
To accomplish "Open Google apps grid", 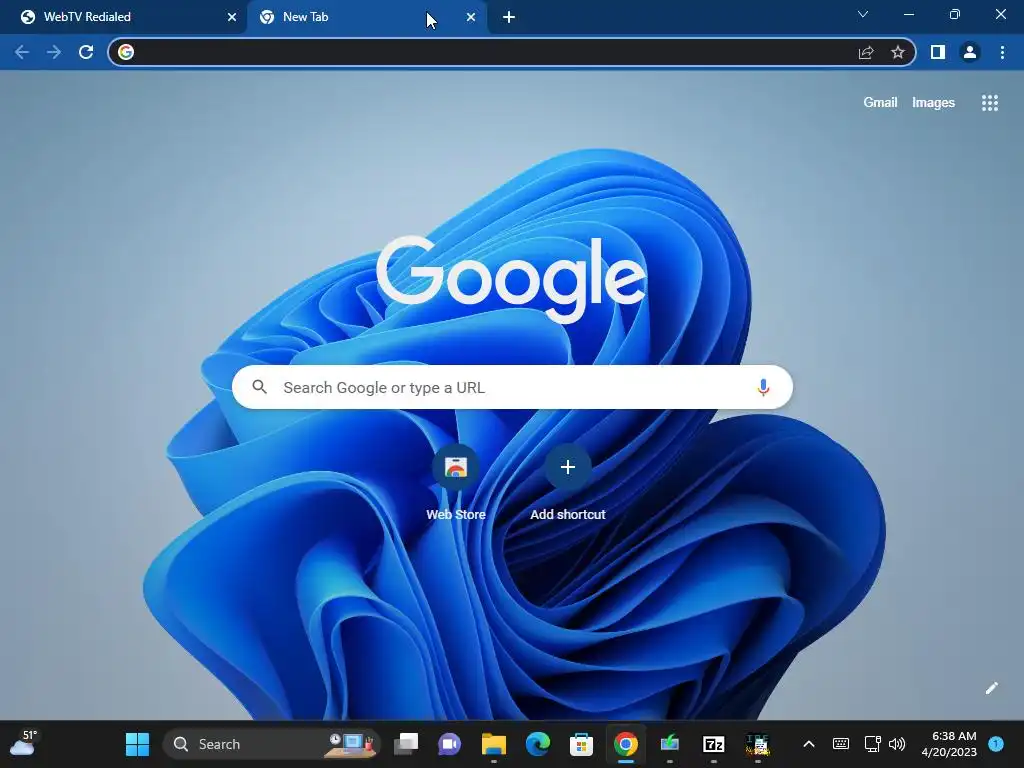I will 989,103.
